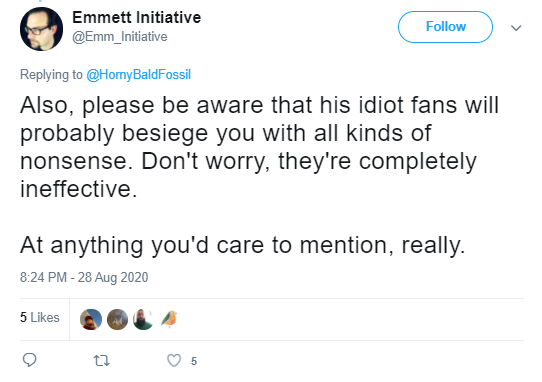Retweet this tweet using the retweet icon
The image size is (542, 382).
(x=102, y=361)
